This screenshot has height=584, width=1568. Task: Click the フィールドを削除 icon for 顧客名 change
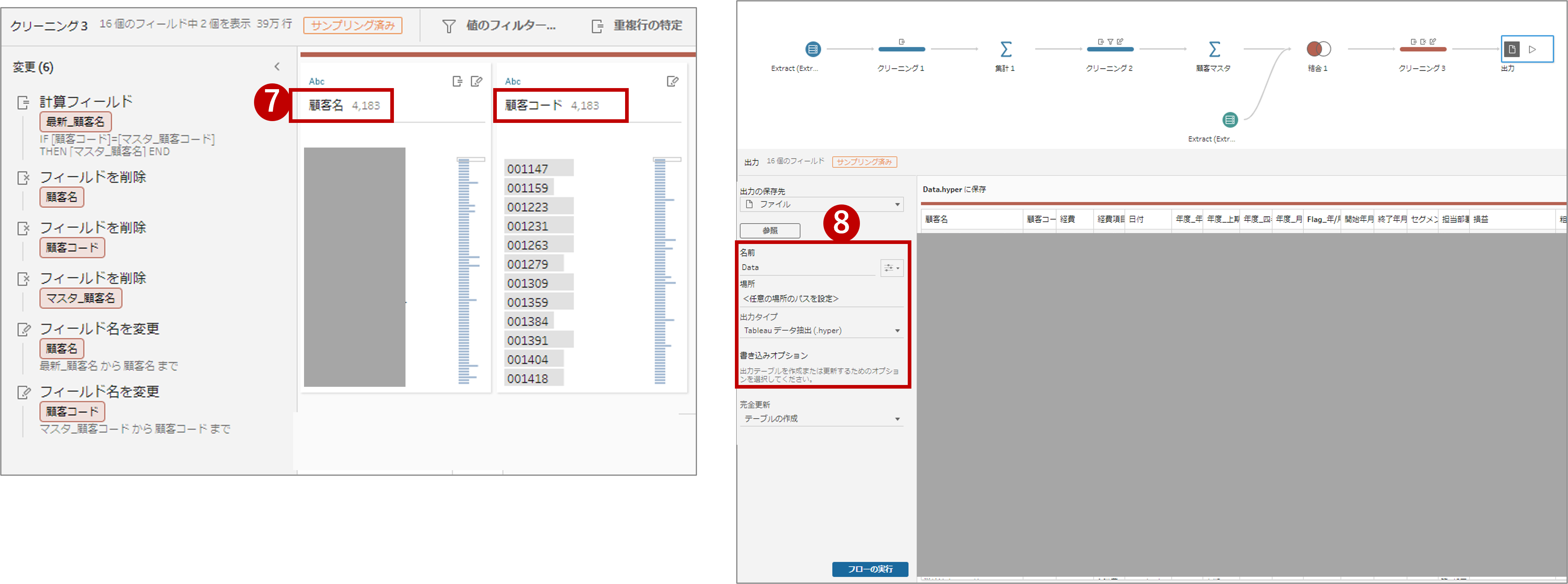coord(23,178)
